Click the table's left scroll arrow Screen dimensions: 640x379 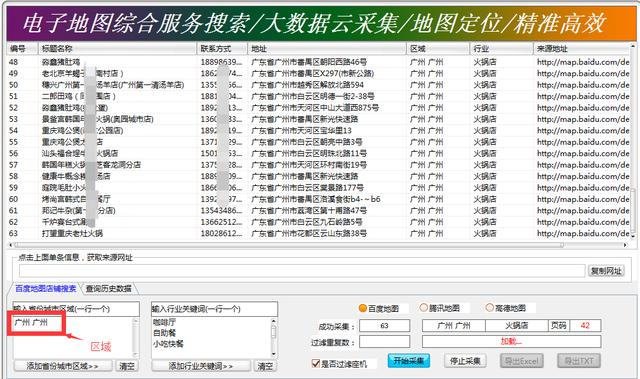coord(11,245)
